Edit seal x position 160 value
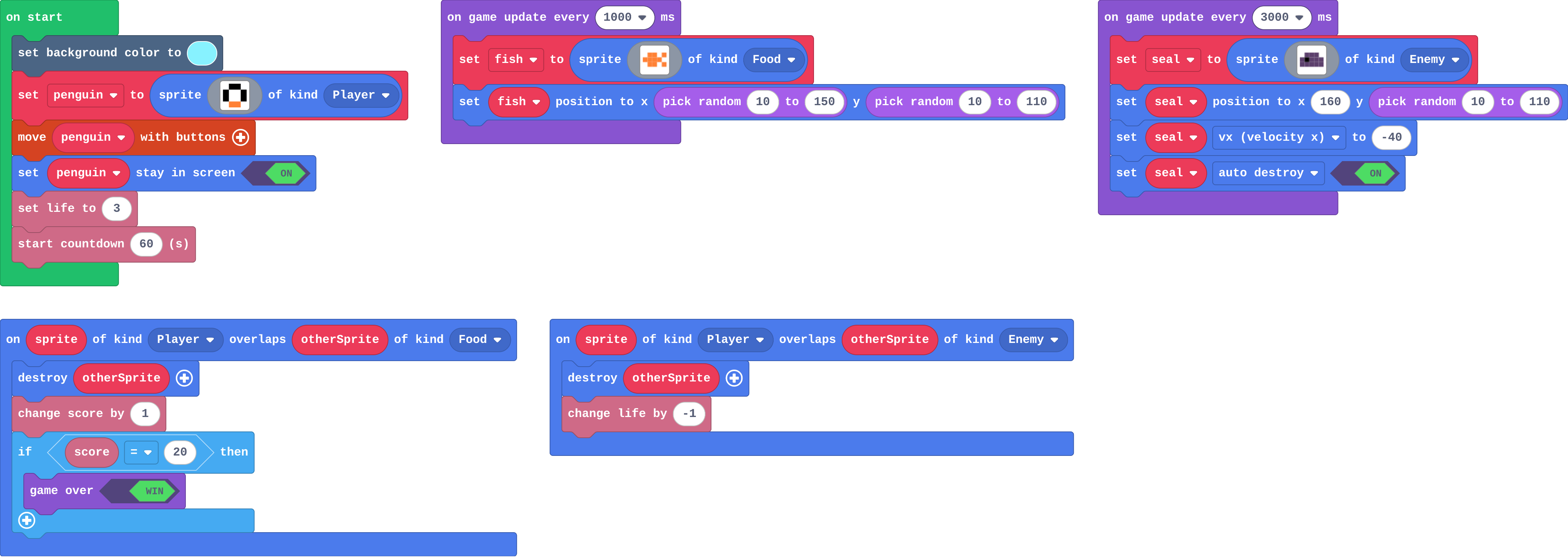The width and height of the screenshot is (1568, 557). pos(1330,102)
